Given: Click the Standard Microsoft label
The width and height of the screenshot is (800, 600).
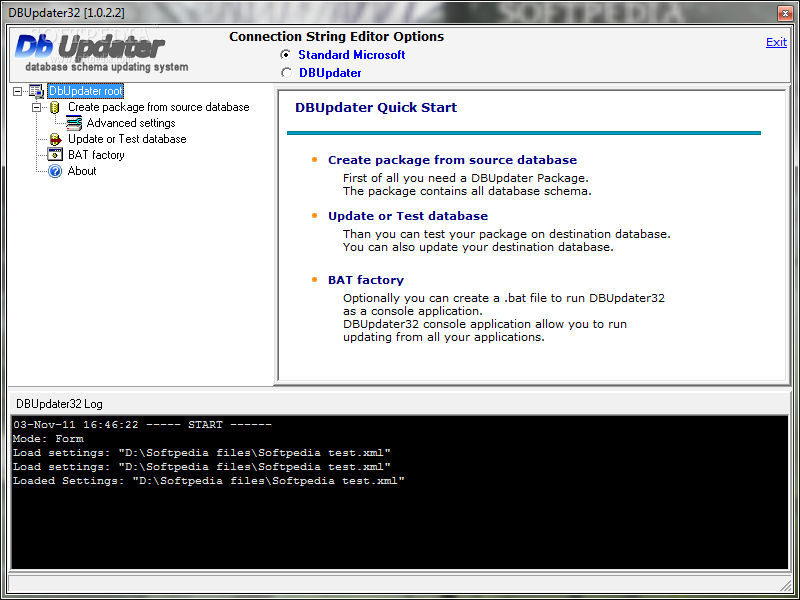Looking at the screenshot, I should pyautogui.click(x=352, y=55).
